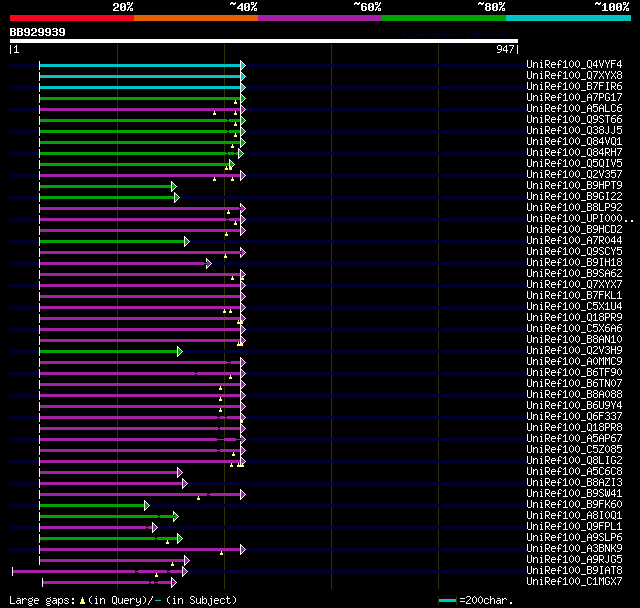Select UniRef100_B6U9Y4 hit name

point(574,406)
